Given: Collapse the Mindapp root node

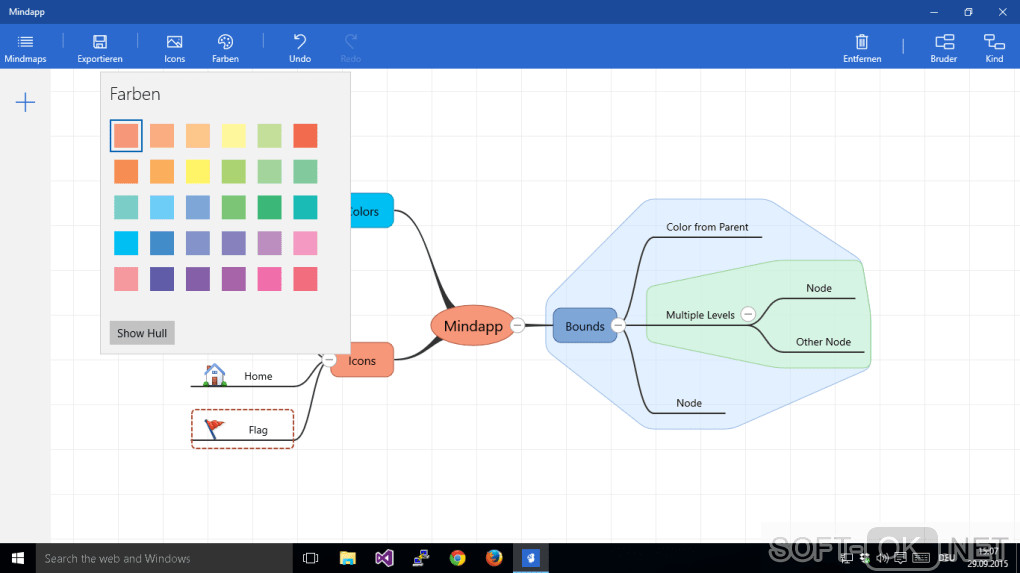Looking at the screenshot, I should (x=518, y=325).
